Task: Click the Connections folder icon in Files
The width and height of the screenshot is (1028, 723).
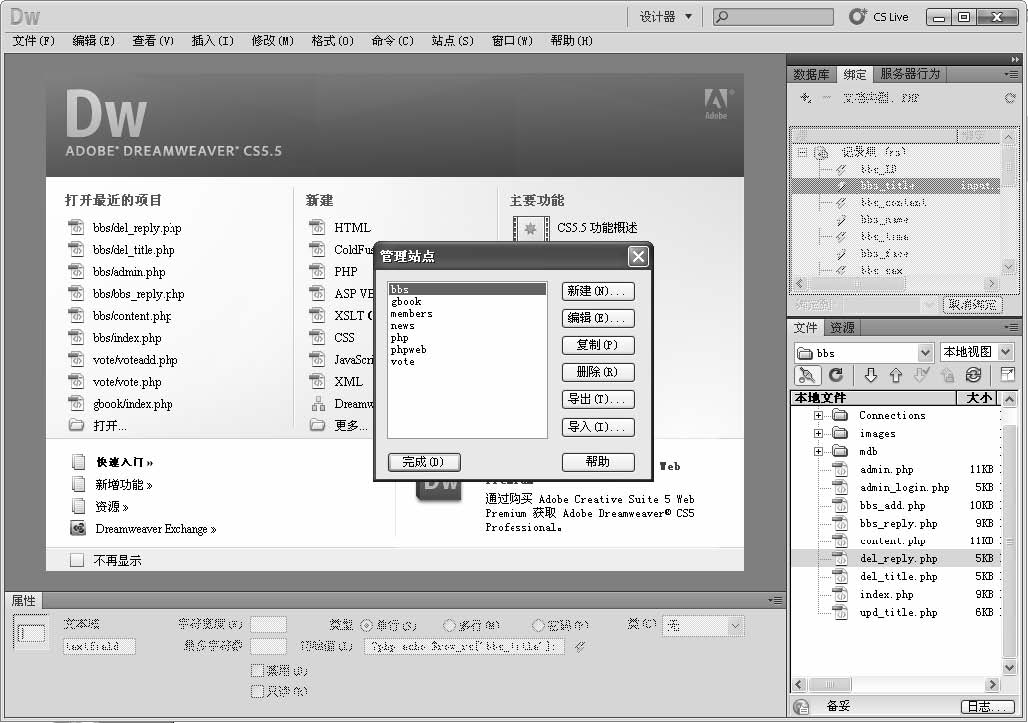Action: tap(840, 415)
